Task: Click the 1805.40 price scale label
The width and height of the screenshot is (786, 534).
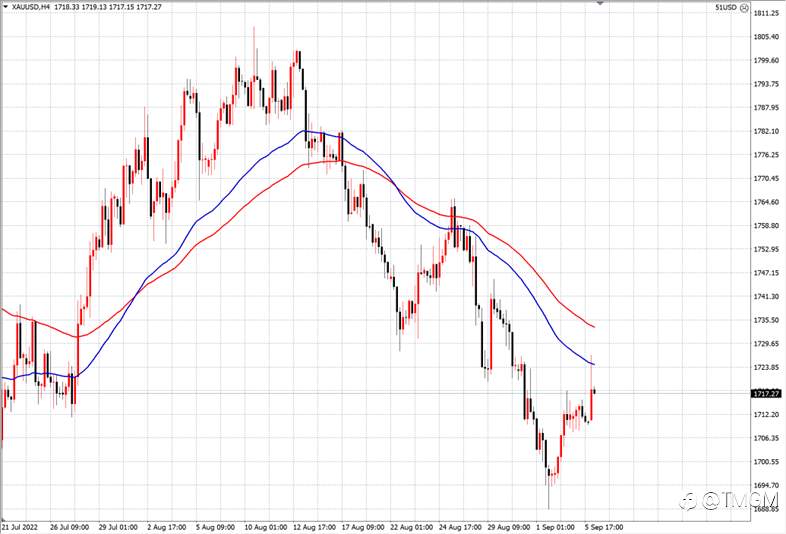Action: coord(766,37)
